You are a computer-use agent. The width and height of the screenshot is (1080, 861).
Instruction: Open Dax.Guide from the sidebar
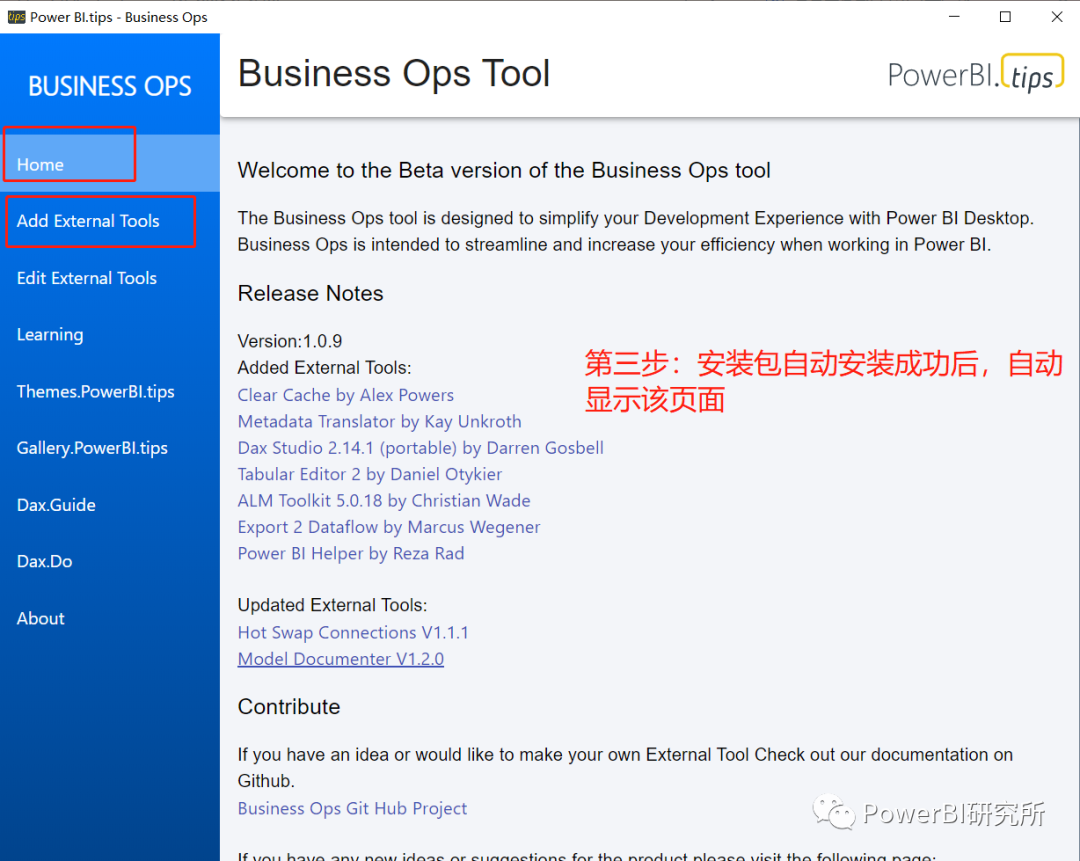coord(110,505)
